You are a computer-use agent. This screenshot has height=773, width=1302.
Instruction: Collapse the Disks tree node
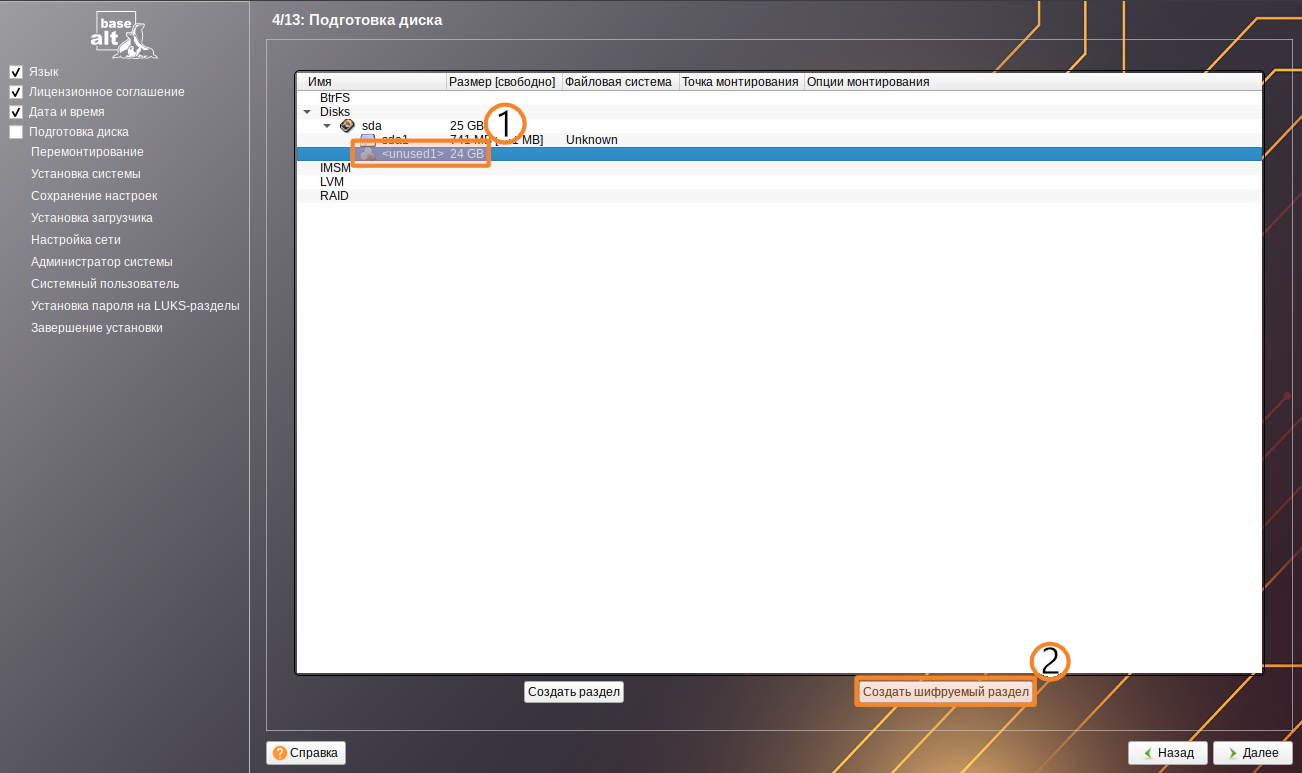308,112
